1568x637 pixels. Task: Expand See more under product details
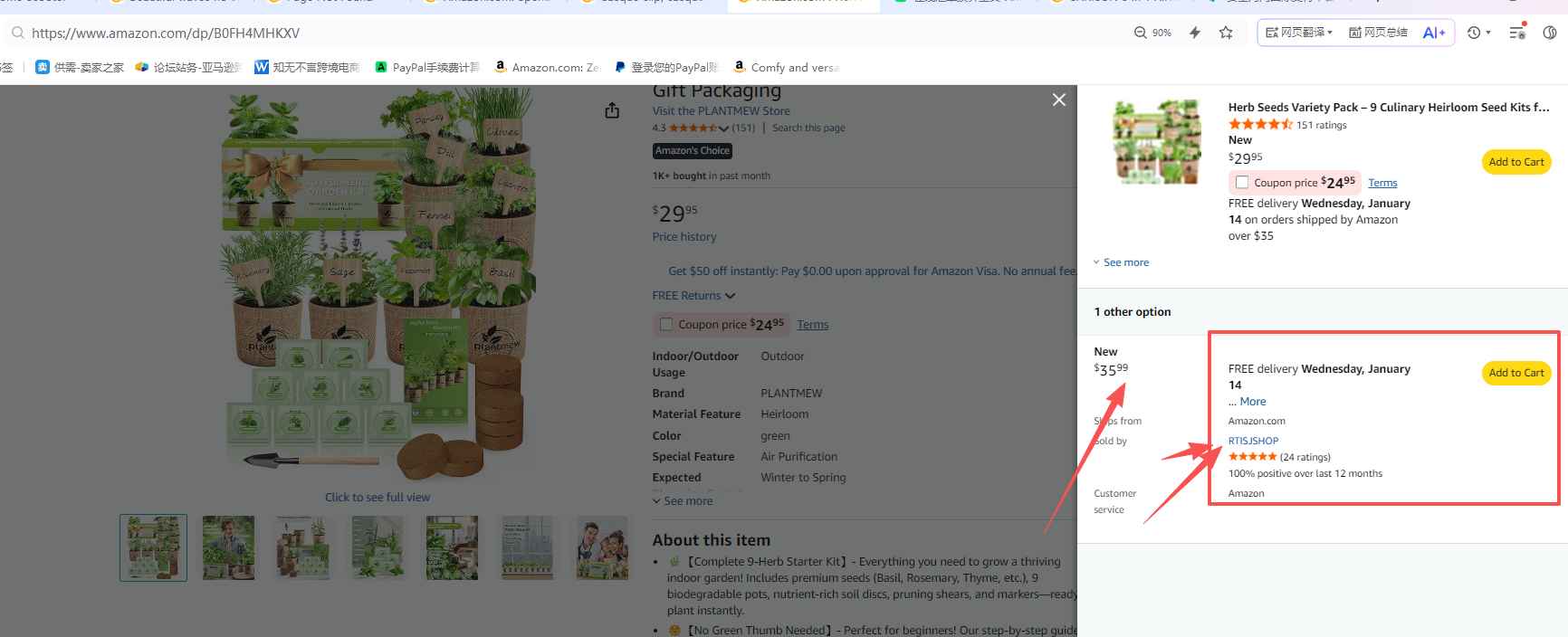(x=683, y=501)
